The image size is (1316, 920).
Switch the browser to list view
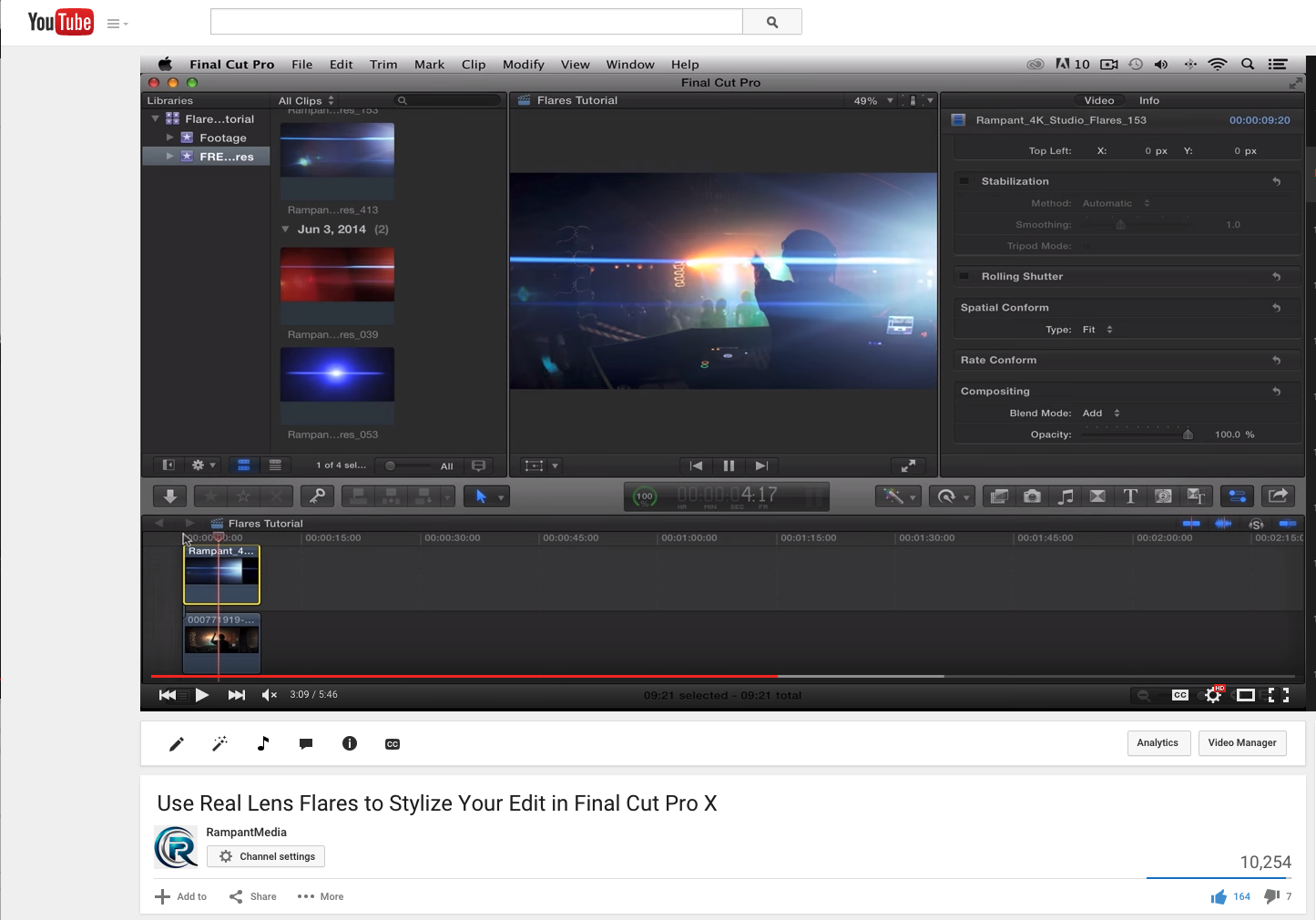[x=275, y=465]
